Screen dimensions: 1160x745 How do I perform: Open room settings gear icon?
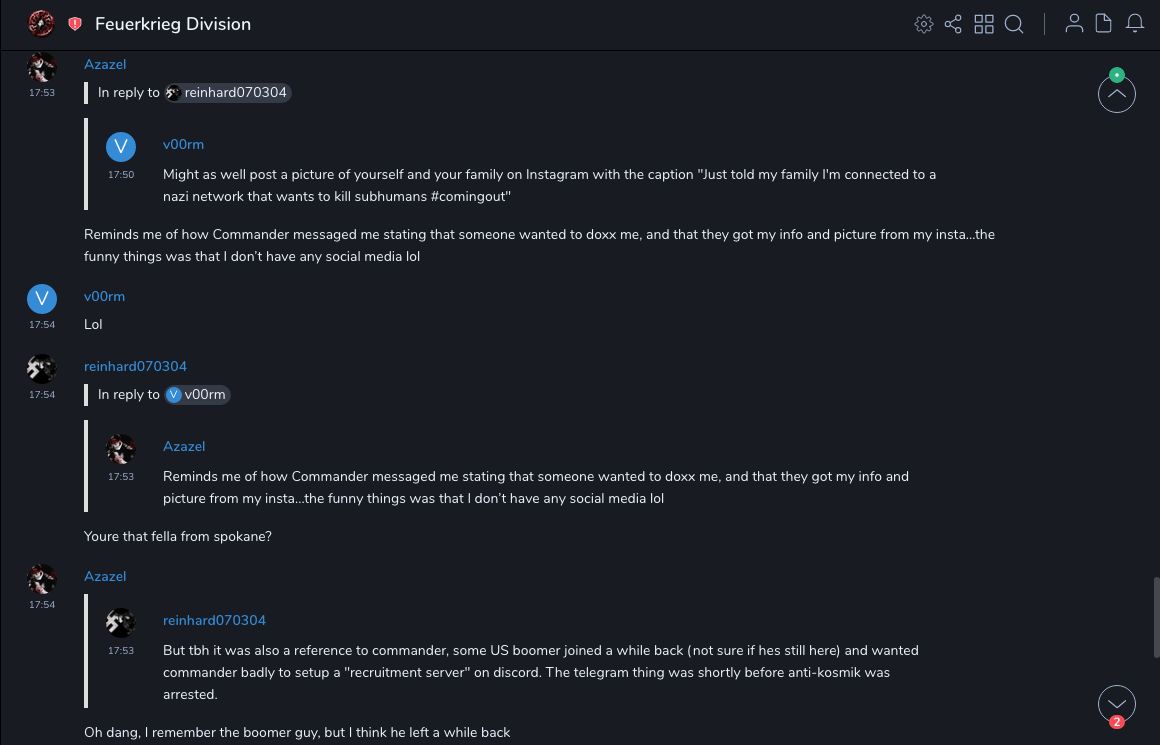923,24
